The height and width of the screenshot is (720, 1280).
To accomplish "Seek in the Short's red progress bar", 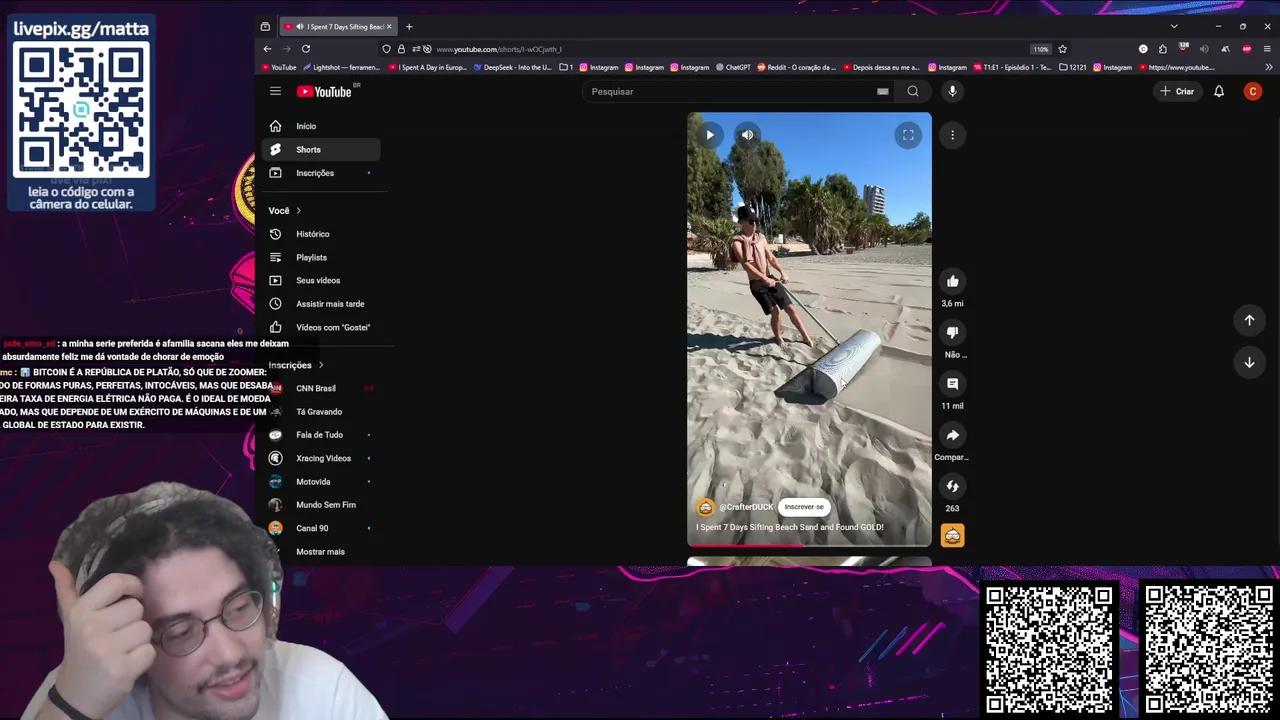I will tap(809, 545).
